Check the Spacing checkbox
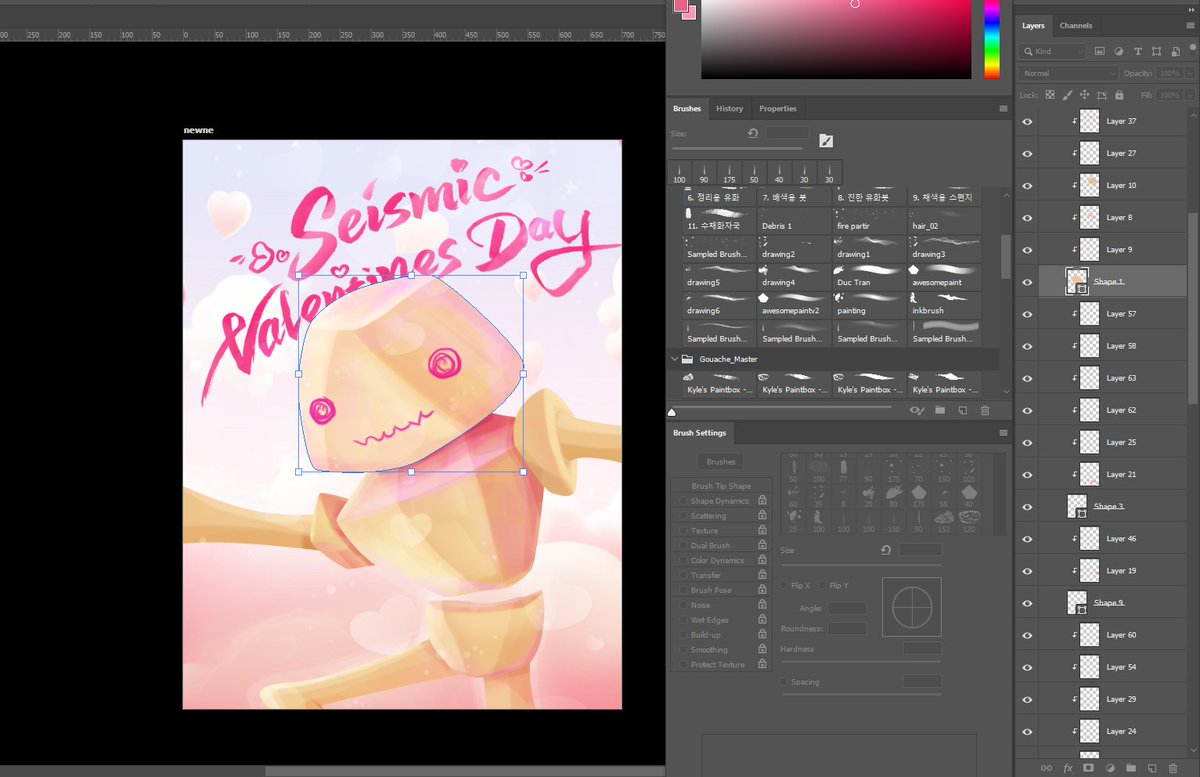1200x777 pixels. pos(784,682)
